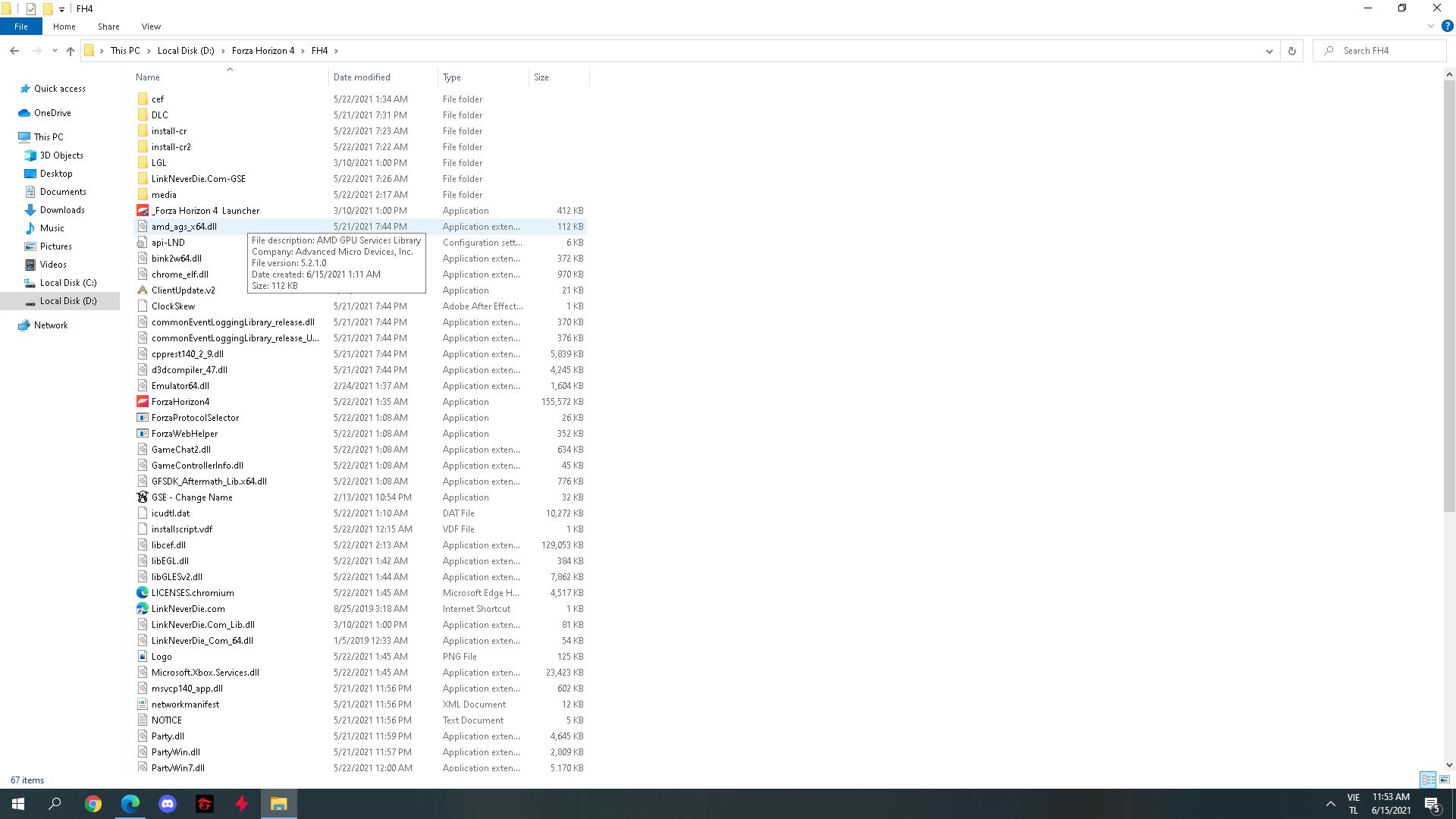Screen dimensions: 1456x819
Task: Click the Back navigation arrow
Action: [14, 51]
